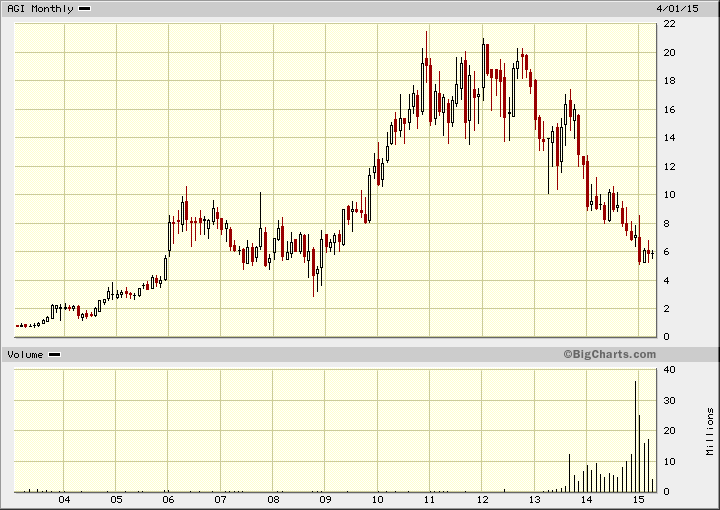
Task: Select the 6 price axis label
Action: 667,252
